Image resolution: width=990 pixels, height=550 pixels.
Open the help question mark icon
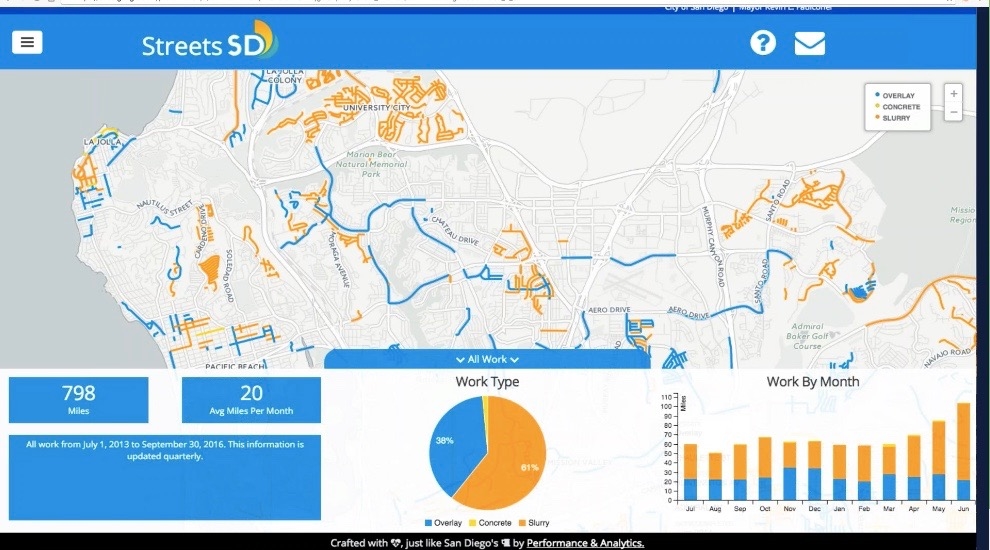click(763, 43)
